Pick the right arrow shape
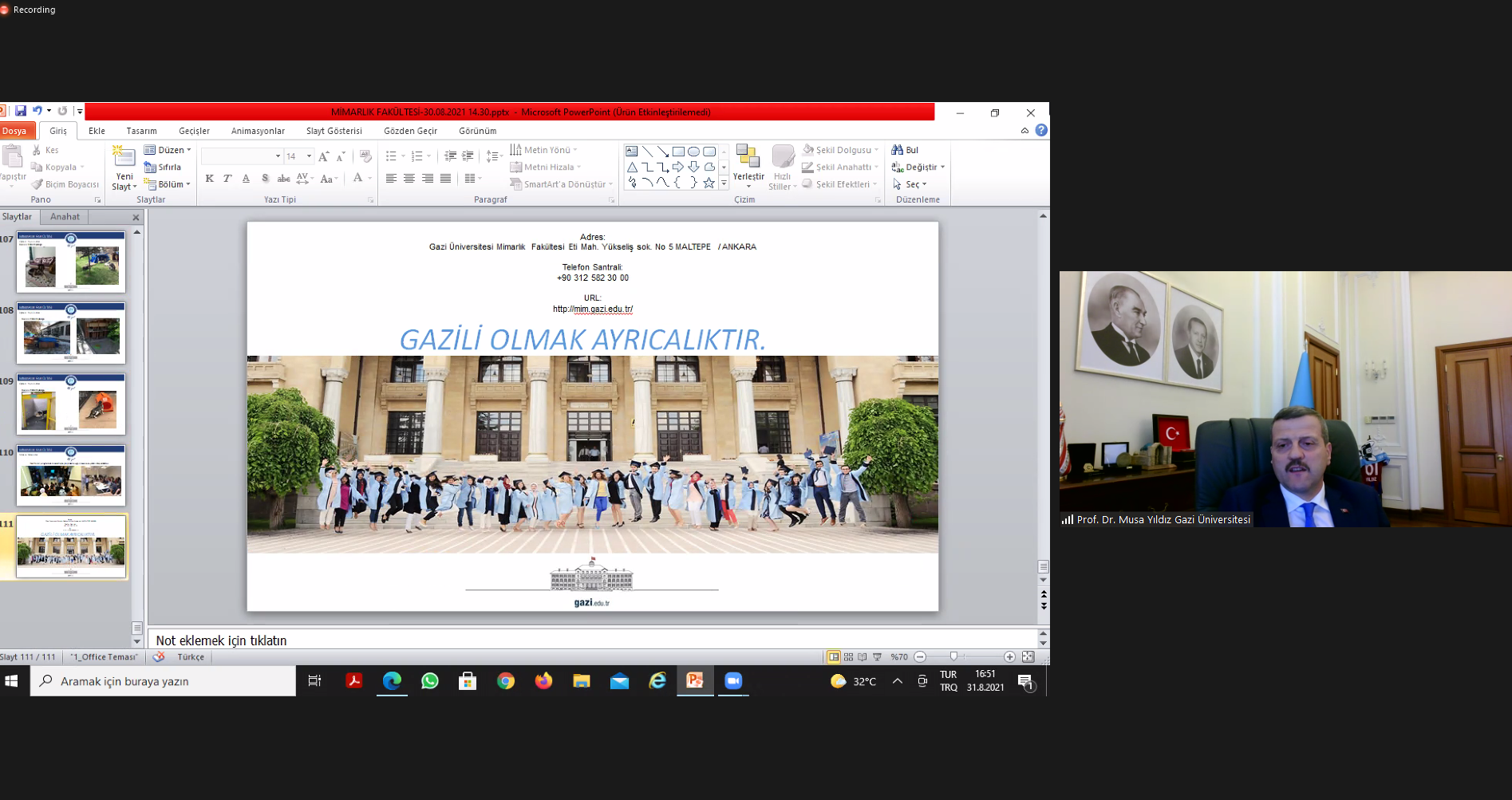Viewport: 1512px width, 800px height. [678, 167]
